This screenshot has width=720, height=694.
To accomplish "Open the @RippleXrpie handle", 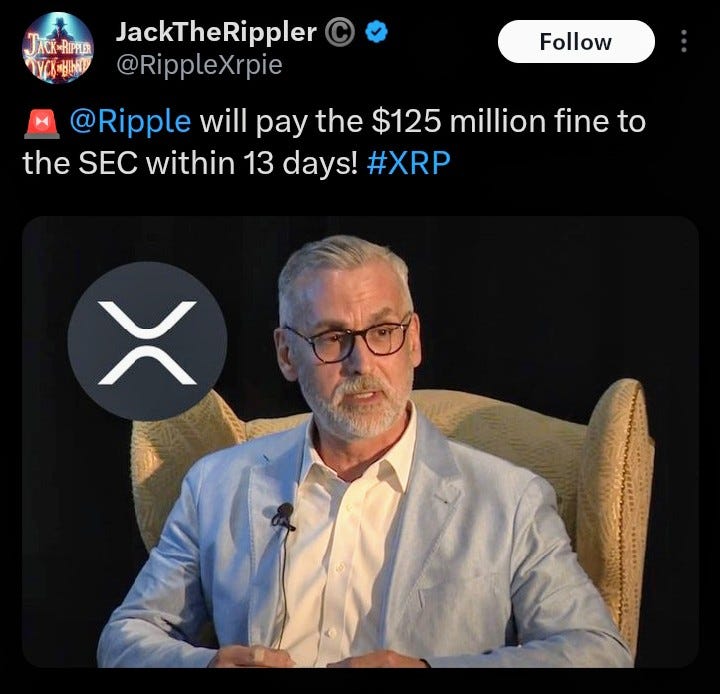I will [199, 65].
